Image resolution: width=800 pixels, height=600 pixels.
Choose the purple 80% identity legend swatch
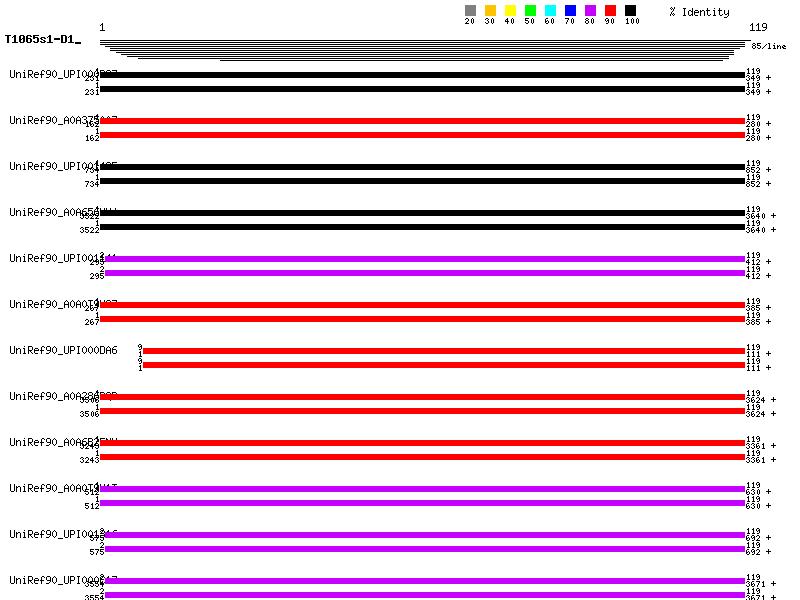(590, 11)
